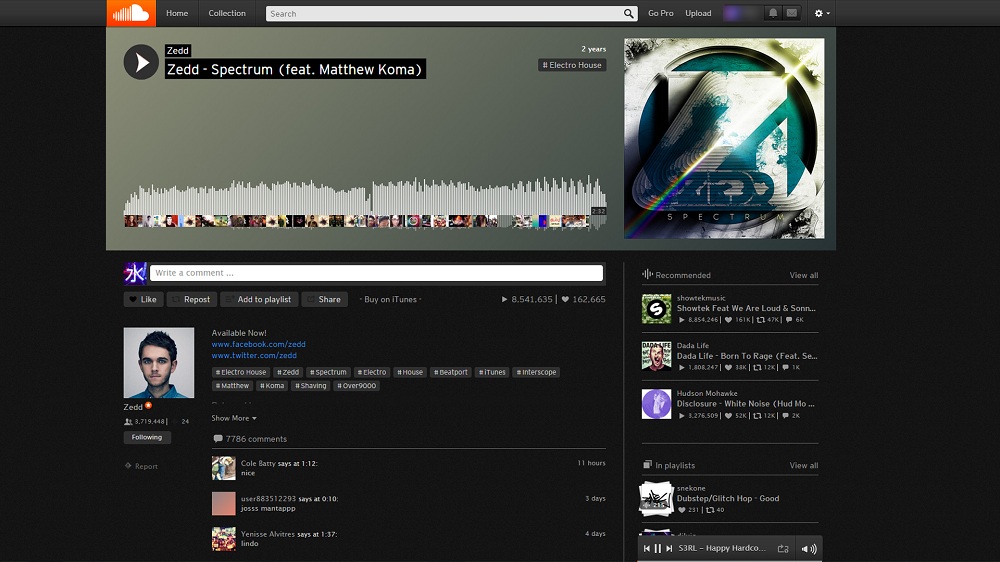The width and height of the screenshot is (1000, 562).
Task: Open Zedd artist name above title
Action: click(x=178, y=50)
